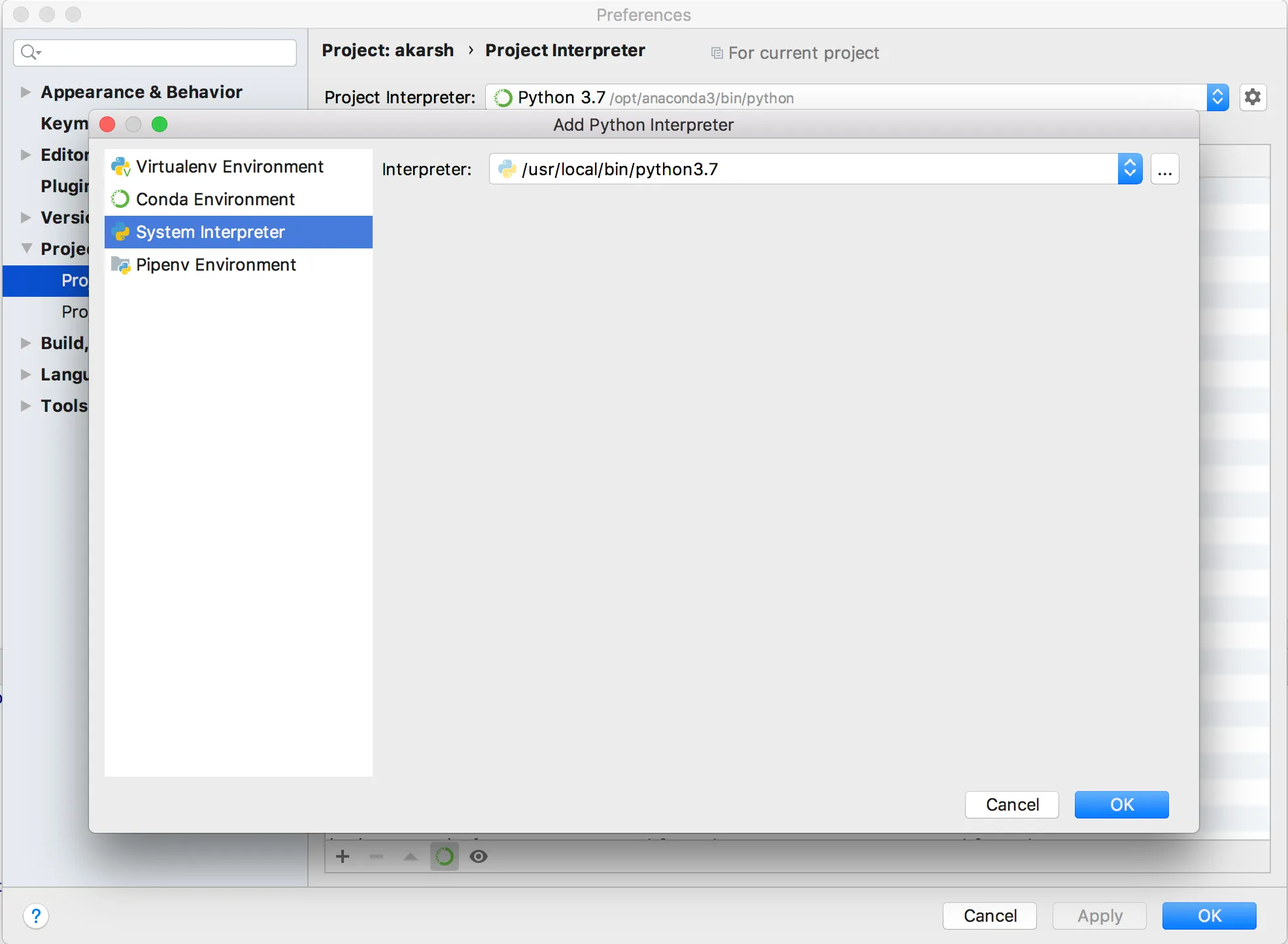Open the Interpreter path dropdown arrows
Image resolution: width=1288 pixels, height=944 pixels.
(x=1130, y=169)
